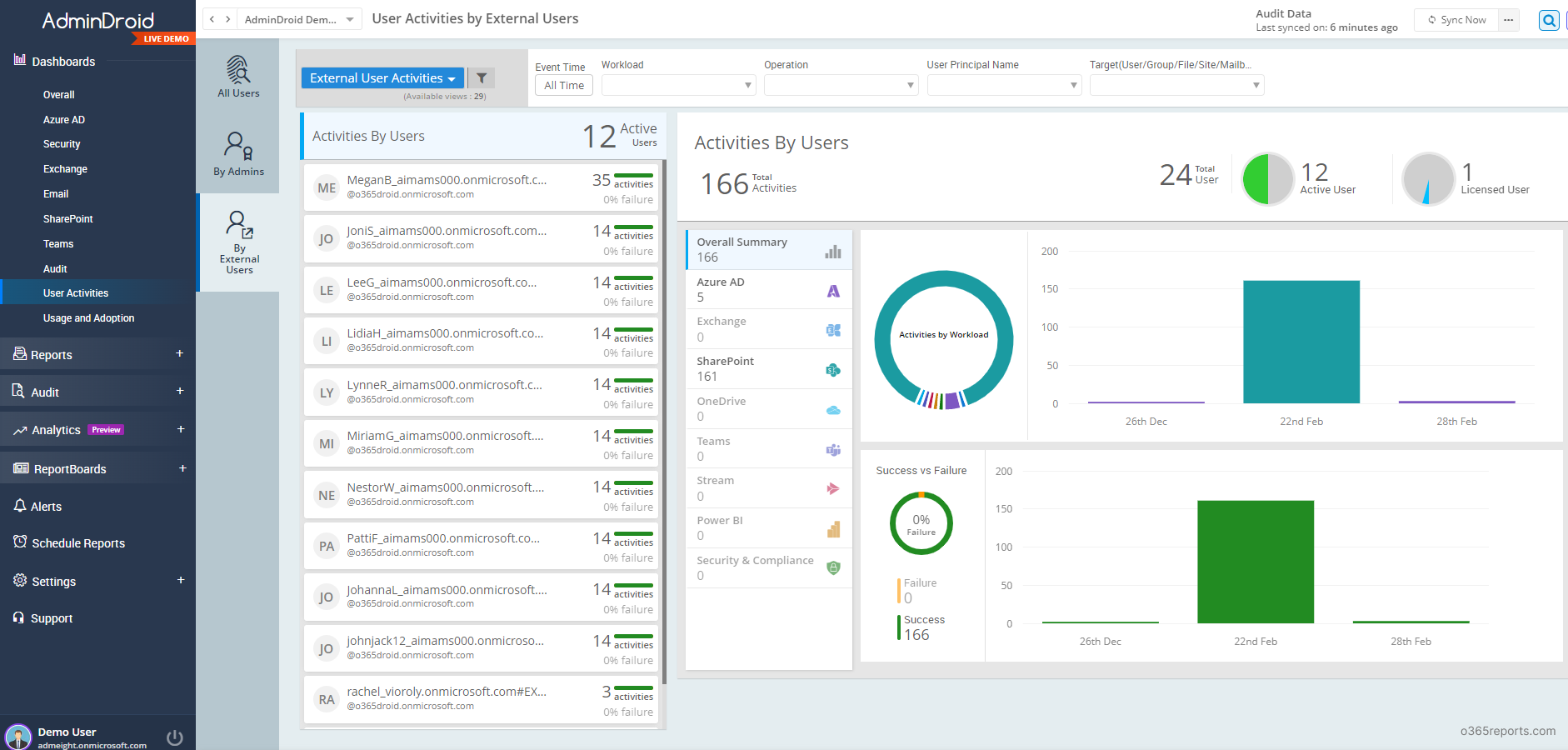Select user NestorW_aimams000 row
Image resolution: width=1568 pixels, height=750 pixels.
click(481, 495)
